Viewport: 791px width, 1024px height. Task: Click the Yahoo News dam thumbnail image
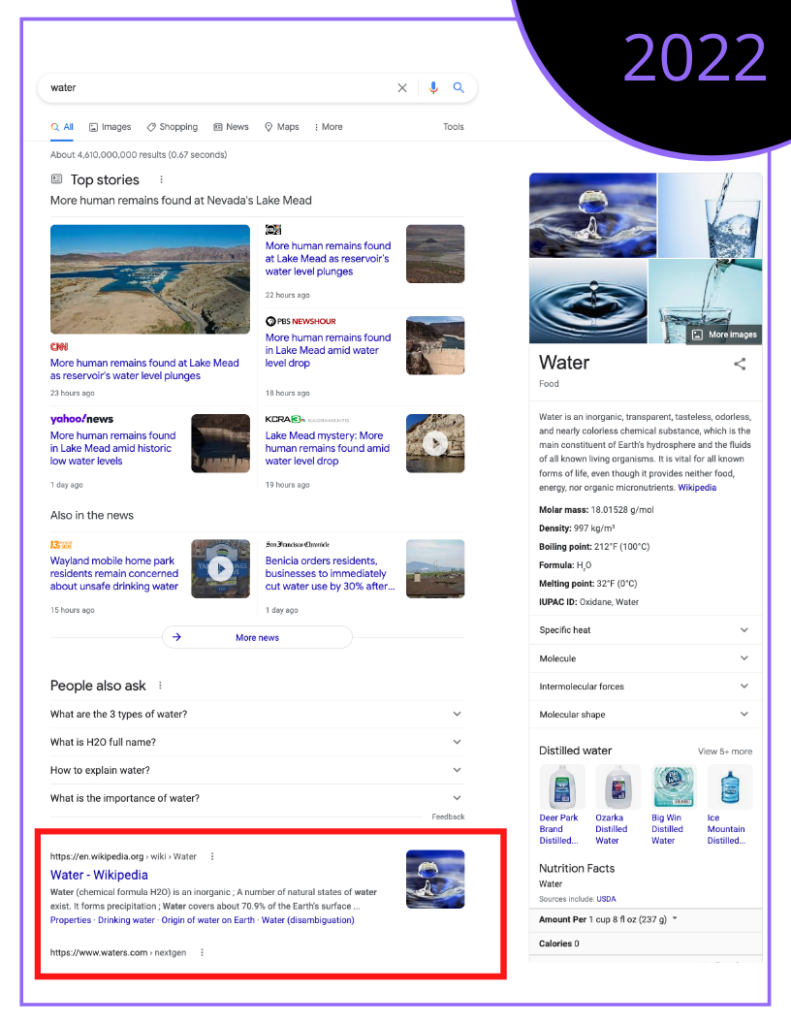click(x=221, y=443)
